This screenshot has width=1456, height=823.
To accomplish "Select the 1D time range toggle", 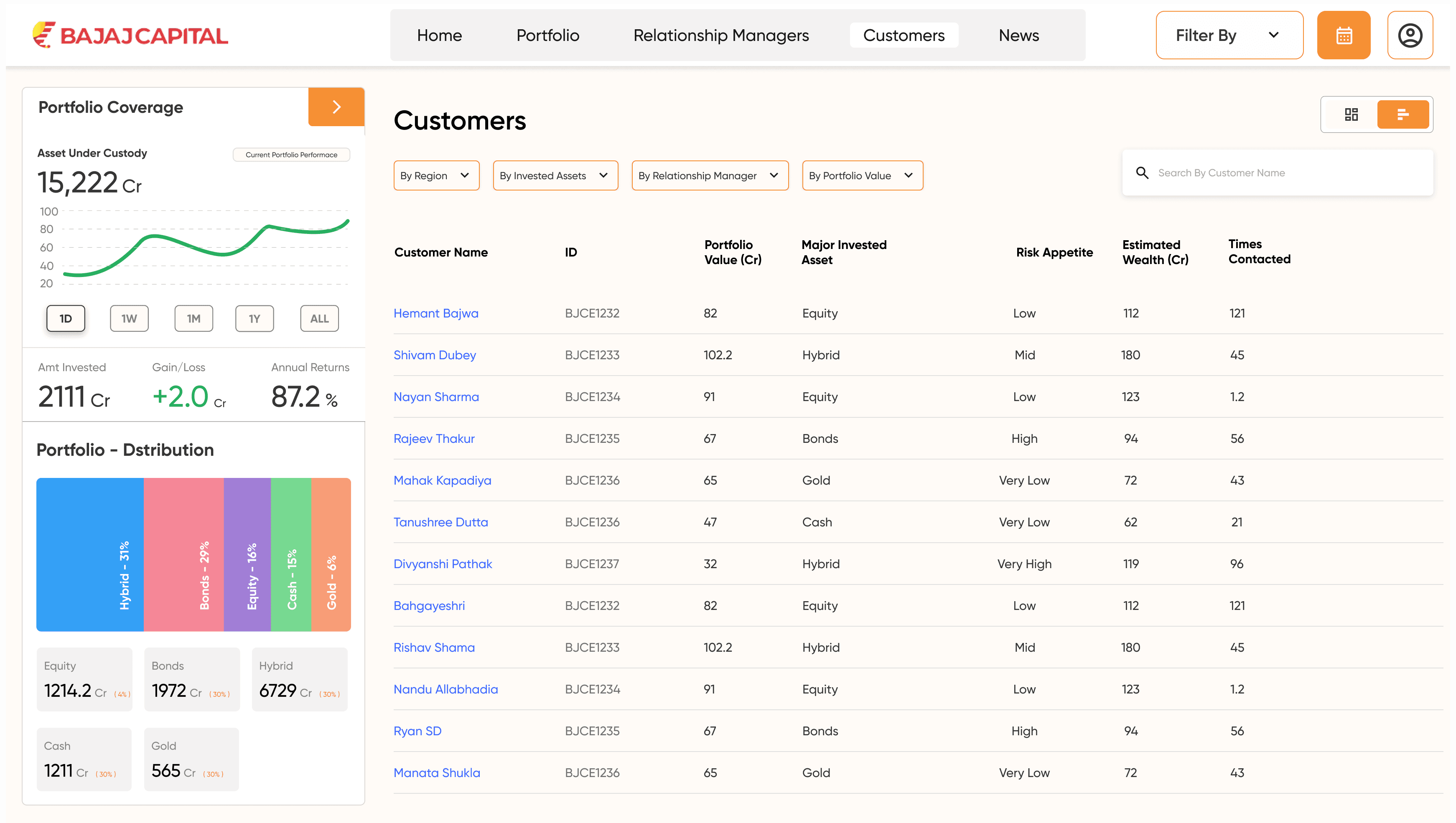I will pos(66,318).
